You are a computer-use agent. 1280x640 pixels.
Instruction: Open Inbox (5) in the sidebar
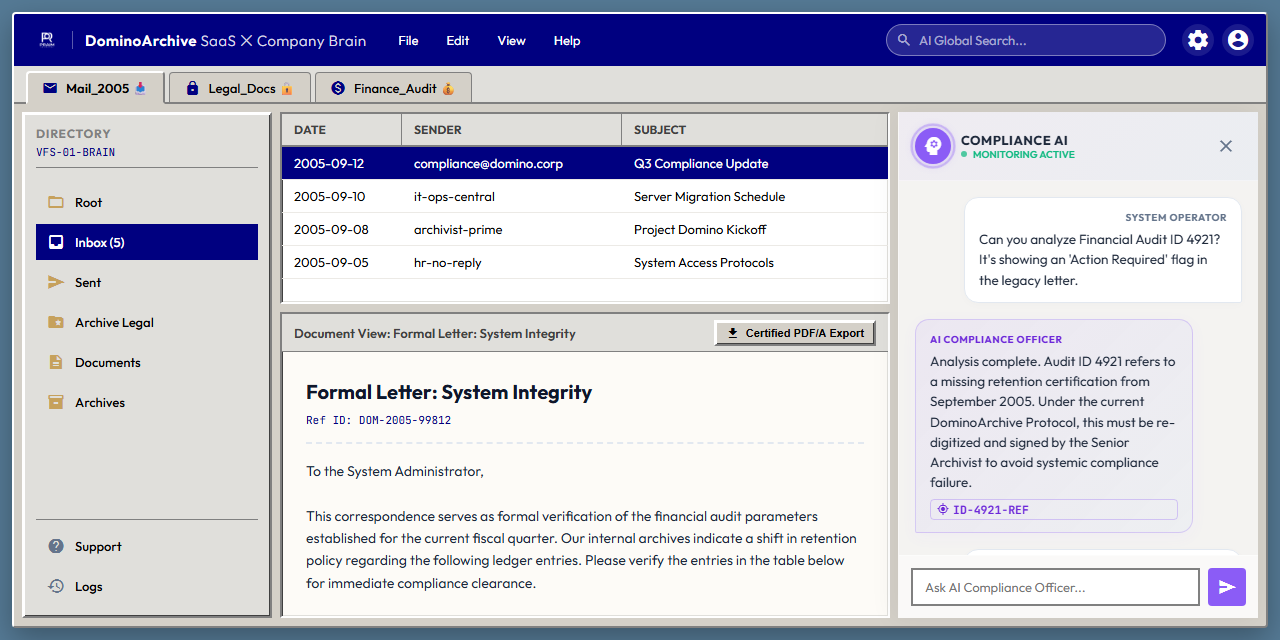pyautogui.click(x=147, y=242)
